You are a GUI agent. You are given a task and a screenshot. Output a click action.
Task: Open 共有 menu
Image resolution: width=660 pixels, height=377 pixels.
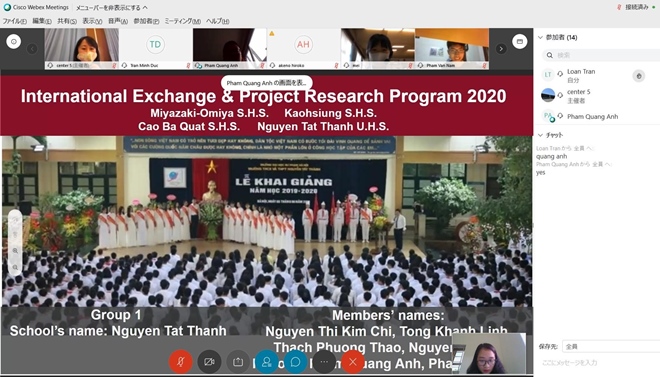(67, 21)
